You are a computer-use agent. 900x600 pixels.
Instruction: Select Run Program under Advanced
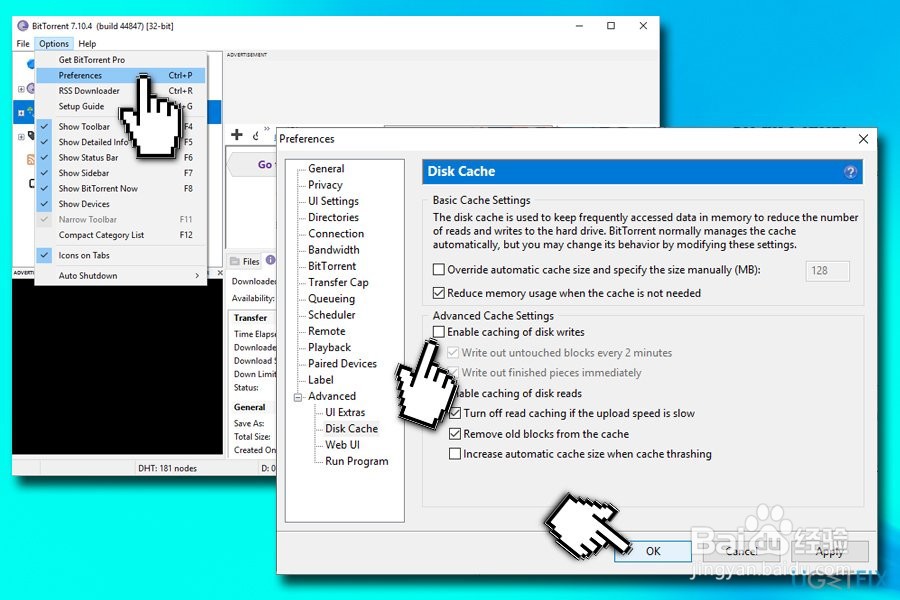coord(356,461)
